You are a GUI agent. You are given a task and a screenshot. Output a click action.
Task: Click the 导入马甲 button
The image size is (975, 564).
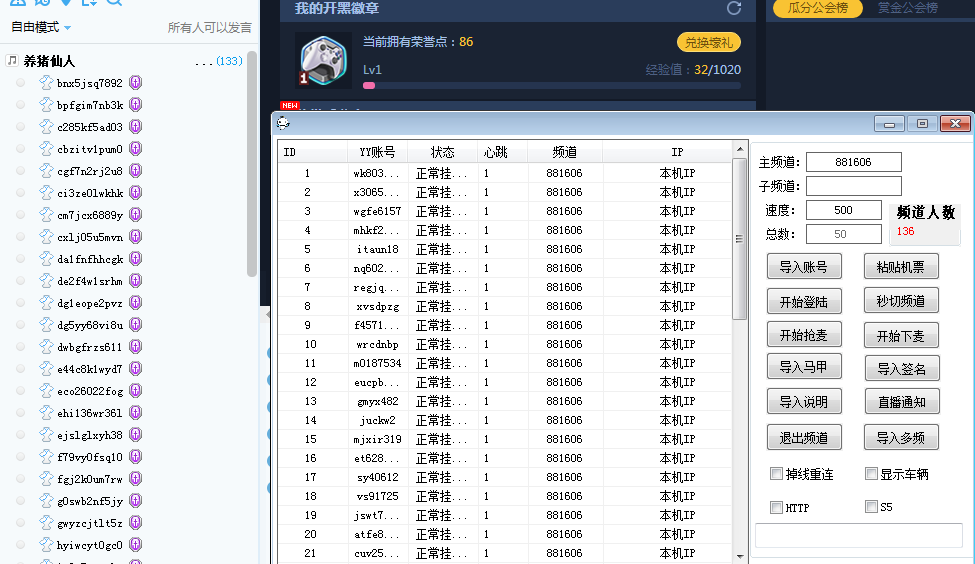point(804,367)
